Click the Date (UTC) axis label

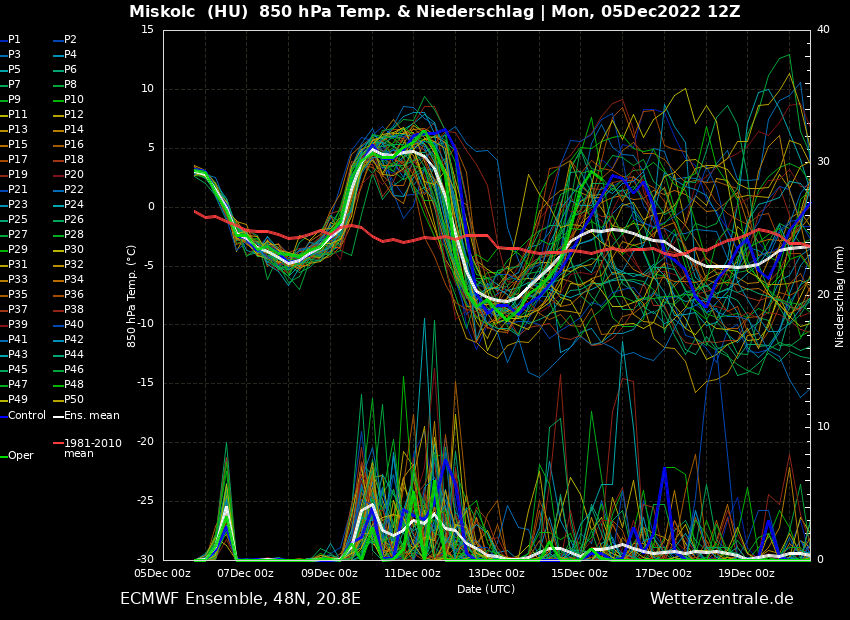pyautogui.click(x=486, y=589)
